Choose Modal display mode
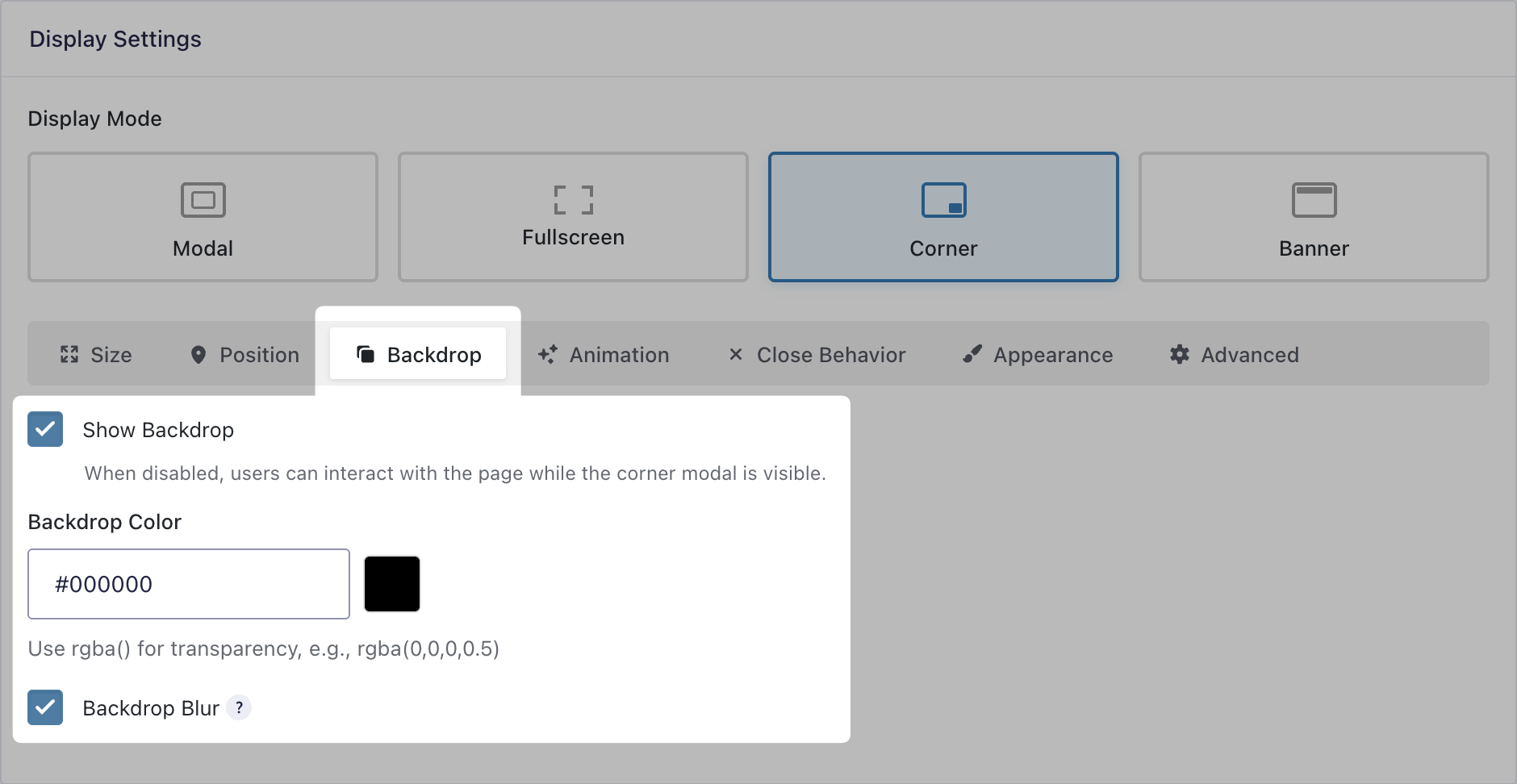Viewport: 1517px width, 784px height. point(203,217)
